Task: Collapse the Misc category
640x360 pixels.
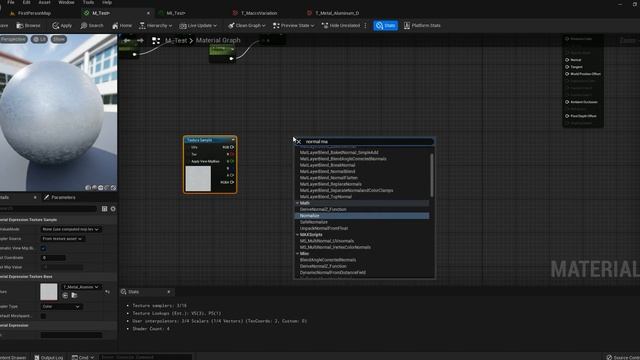Action: tap(297, 253)
